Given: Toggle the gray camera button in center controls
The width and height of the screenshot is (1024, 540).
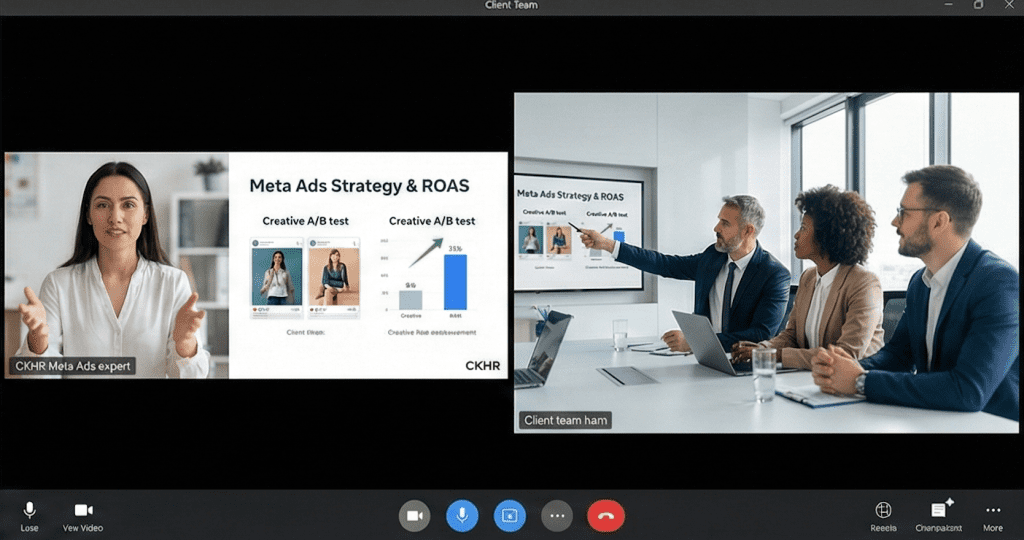Looking at the screenshot, I should (x=414, y=516).
